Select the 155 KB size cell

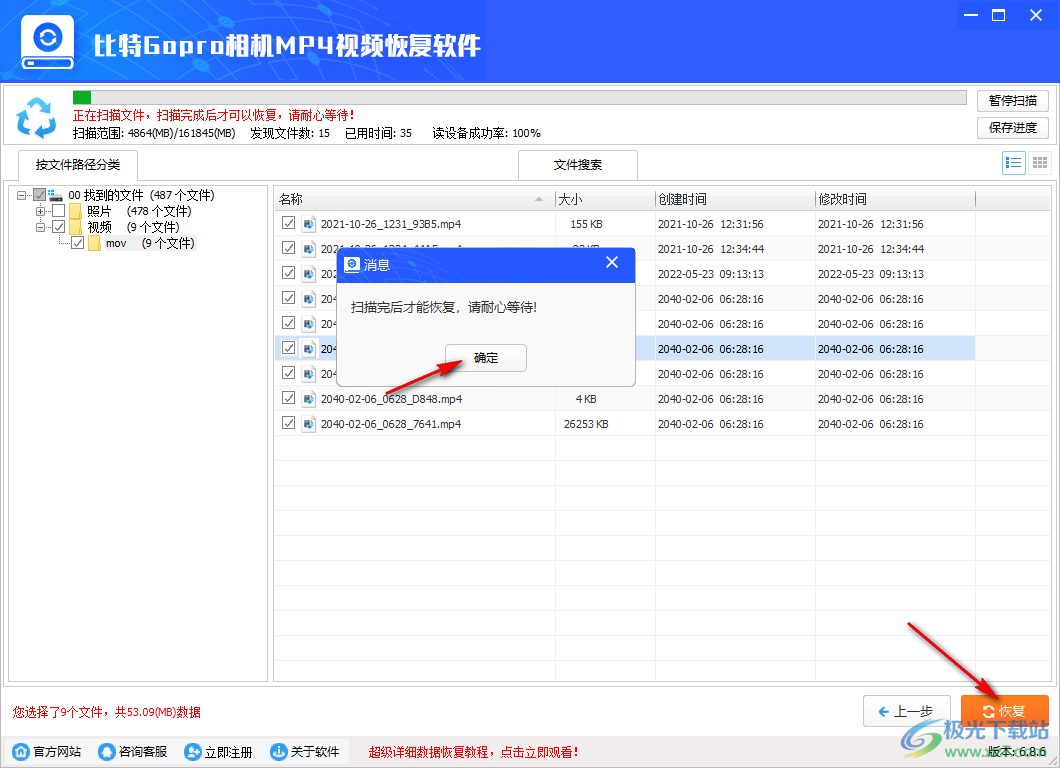click(586, 224)
